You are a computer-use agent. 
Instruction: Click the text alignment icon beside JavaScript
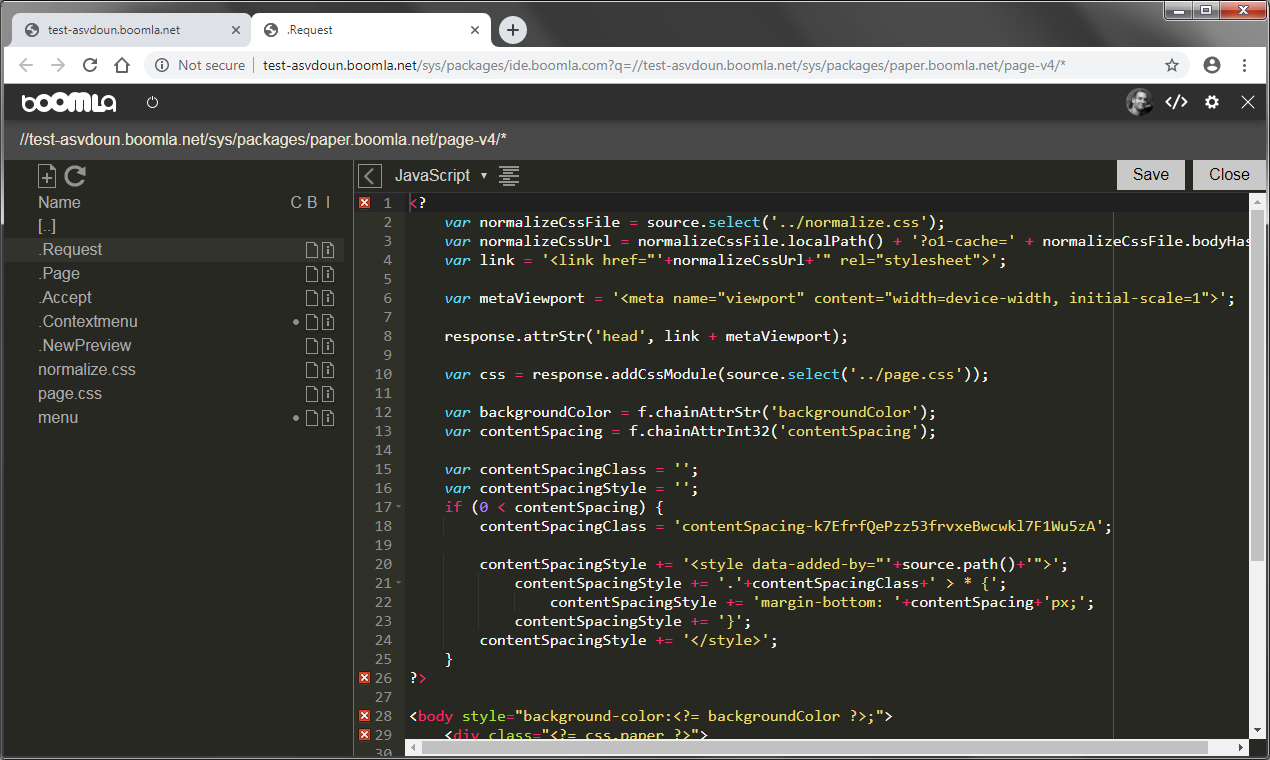tap(509, 176)
